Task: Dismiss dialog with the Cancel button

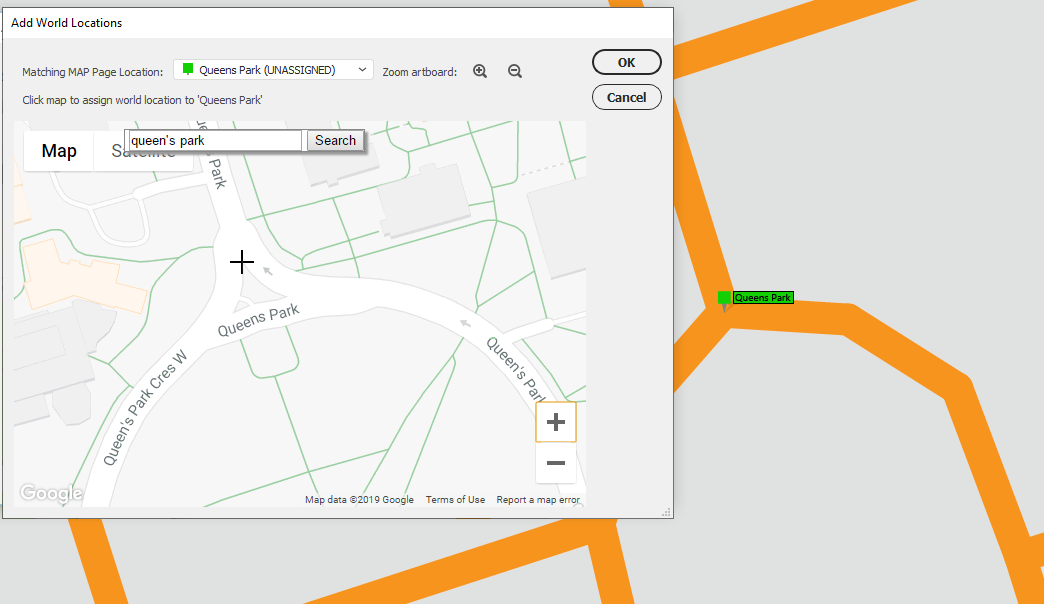Action: [627, 97]
